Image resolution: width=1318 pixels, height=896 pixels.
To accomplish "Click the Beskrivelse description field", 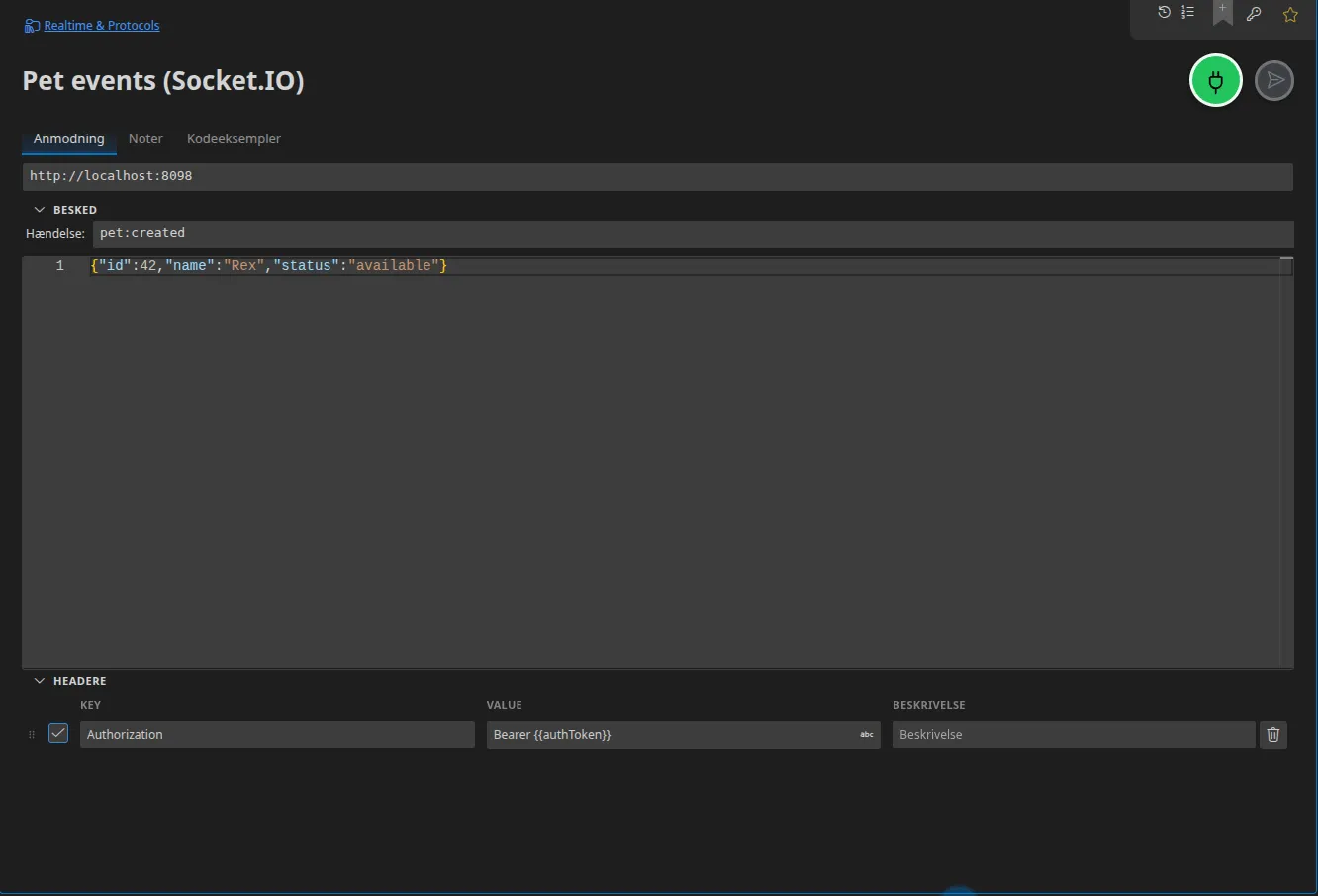I will 1074,734.
